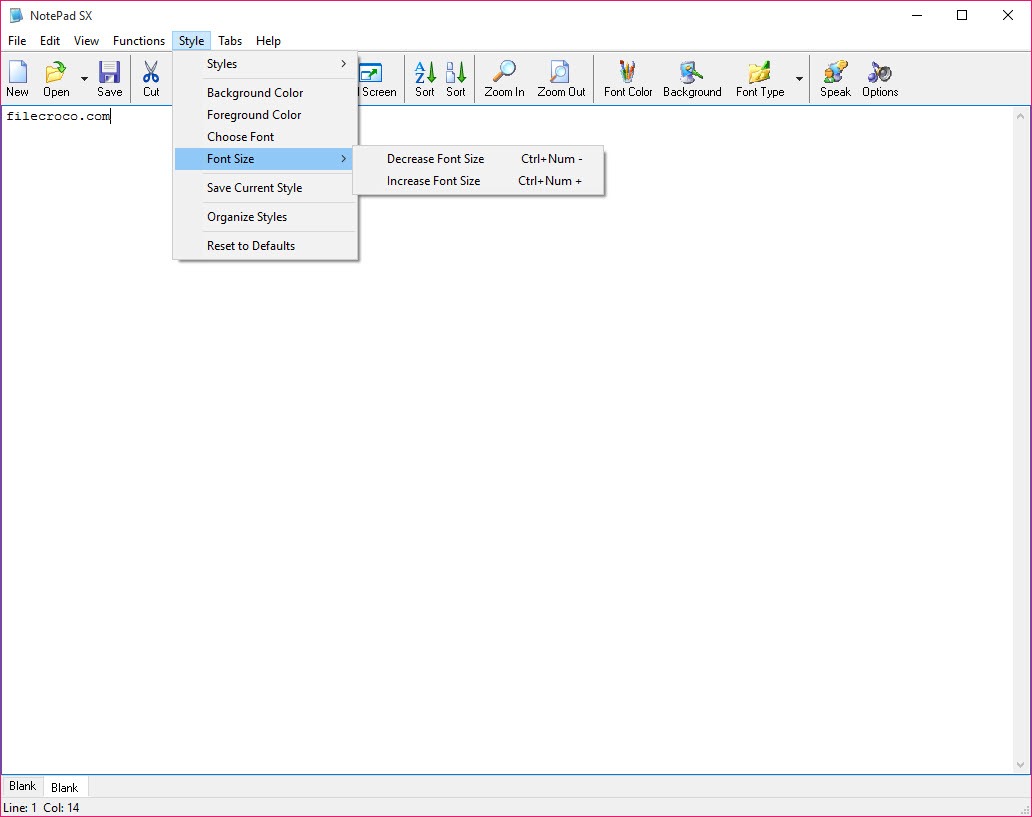Open the Functions menu
This screenshot has width=1032, height=817.
point(139,41)
